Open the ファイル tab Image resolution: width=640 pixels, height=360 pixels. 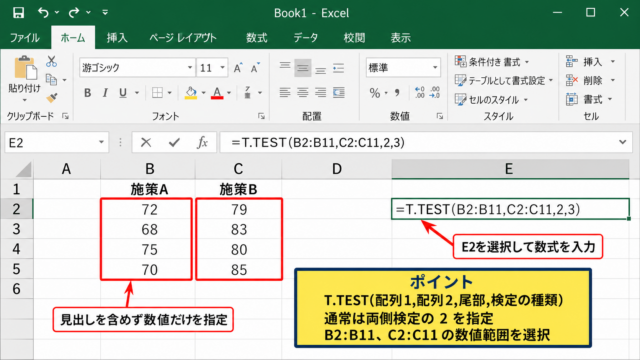(25, 38)
